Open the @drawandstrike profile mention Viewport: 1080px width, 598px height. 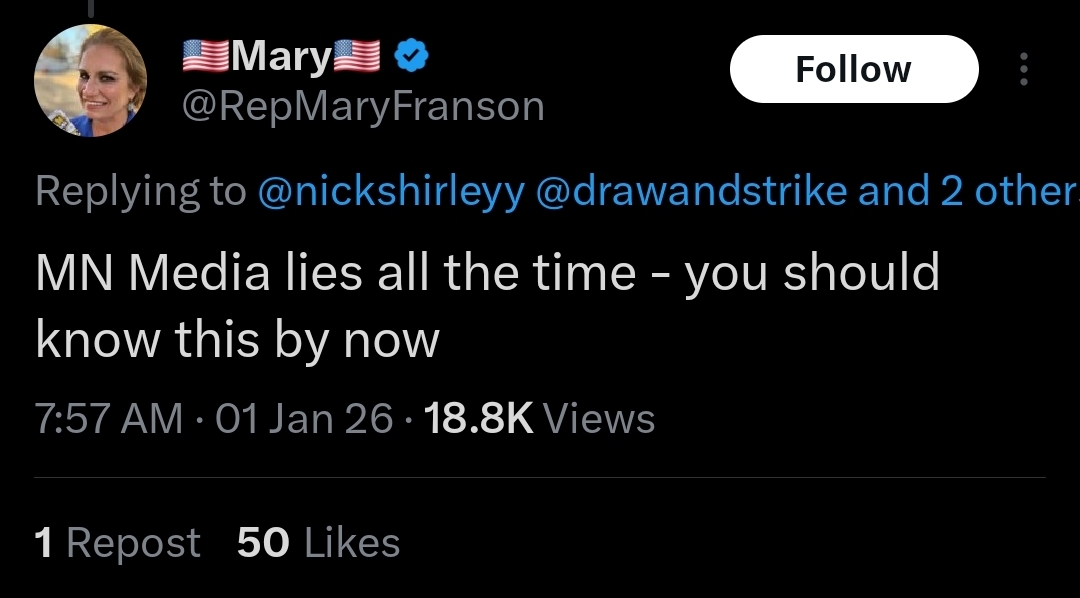click(691, 191)
